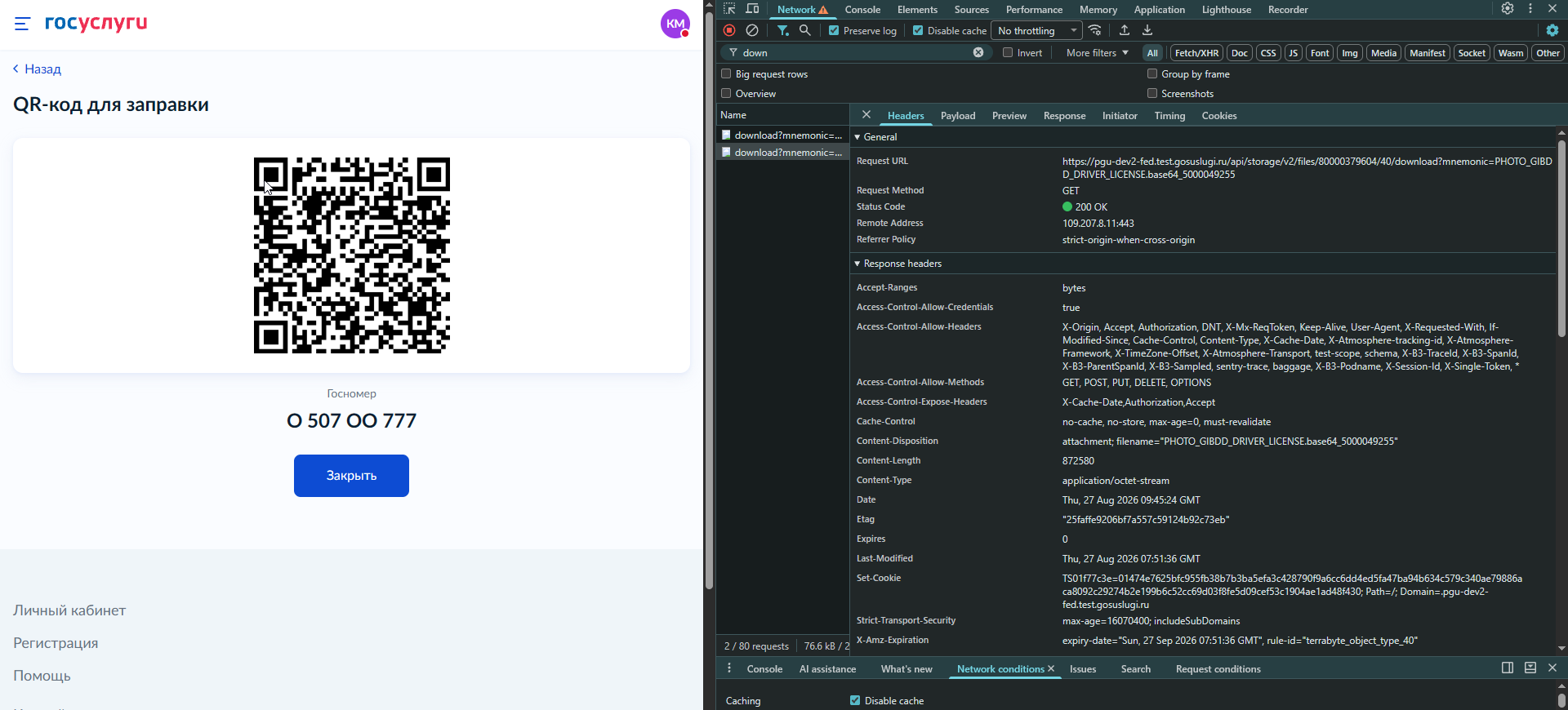Screen dimensions: 1568x710
Task: Open Network panel settings gear
Action: (1552, 30)
